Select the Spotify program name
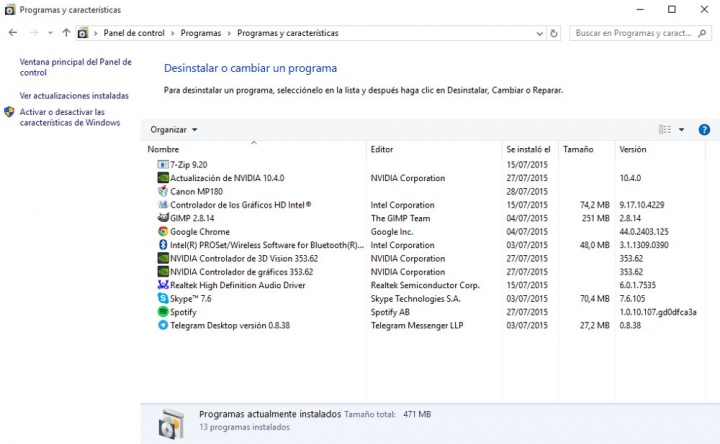Viewport: 720px width, 444px height. pos(183,312)
